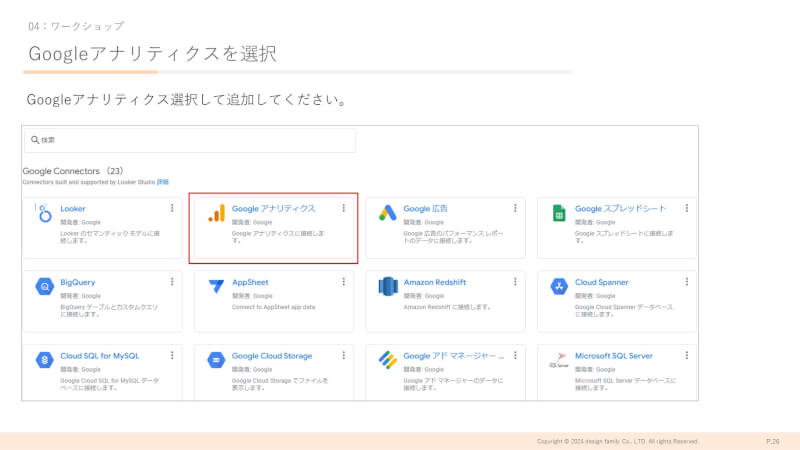Select the Google Cloud Storage title
Viewport: 800px width, 450px height.
tap(272, 356)
